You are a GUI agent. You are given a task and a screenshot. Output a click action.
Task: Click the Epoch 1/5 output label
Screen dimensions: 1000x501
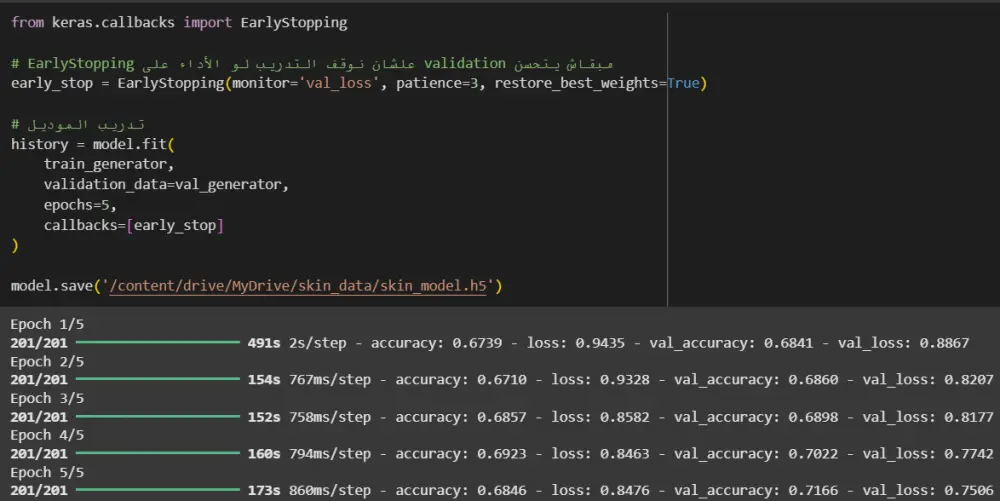pos(47,325)
